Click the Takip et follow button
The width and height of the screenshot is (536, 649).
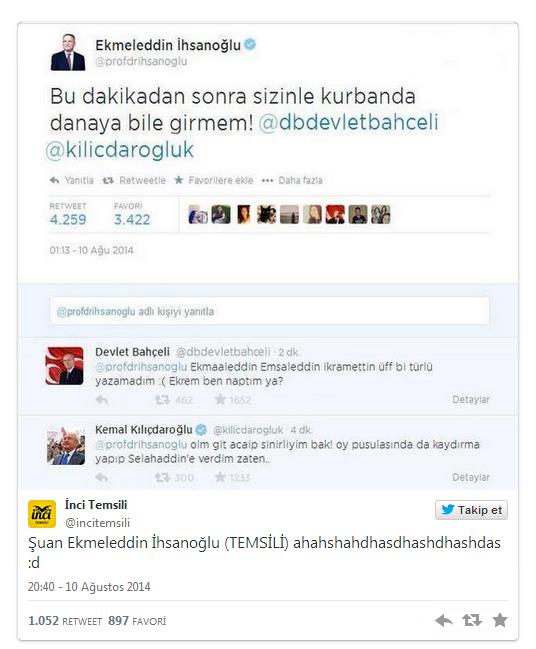coord(471,510)
